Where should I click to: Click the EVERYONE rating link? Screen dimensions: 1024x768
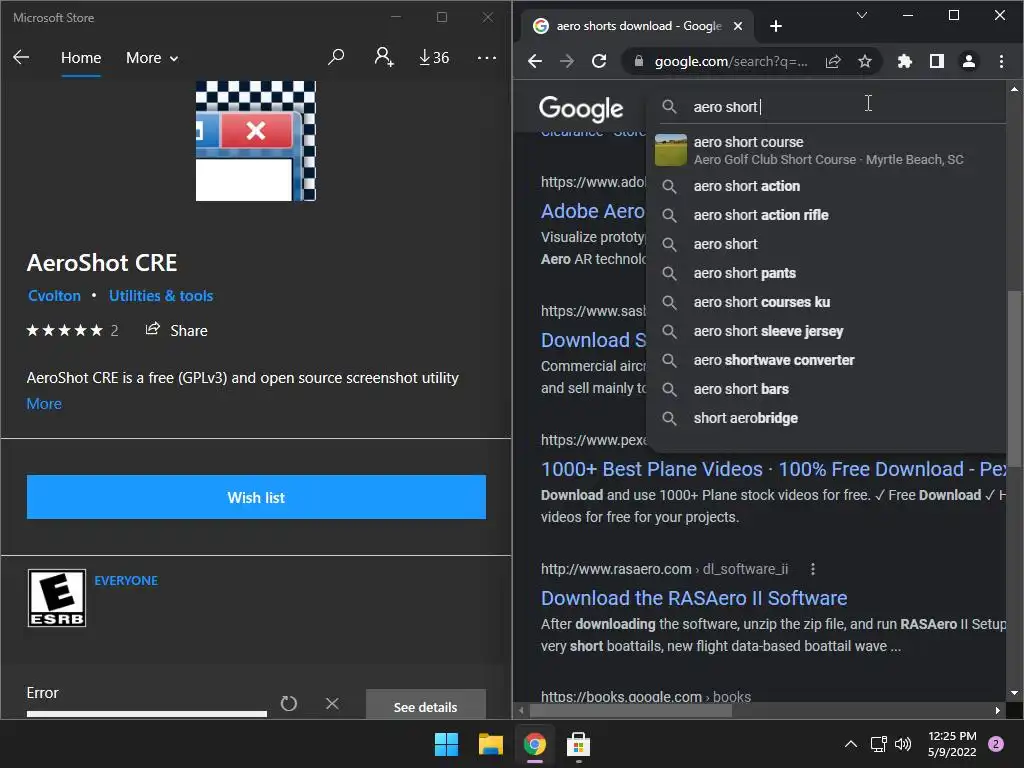(x=126, y=581)
